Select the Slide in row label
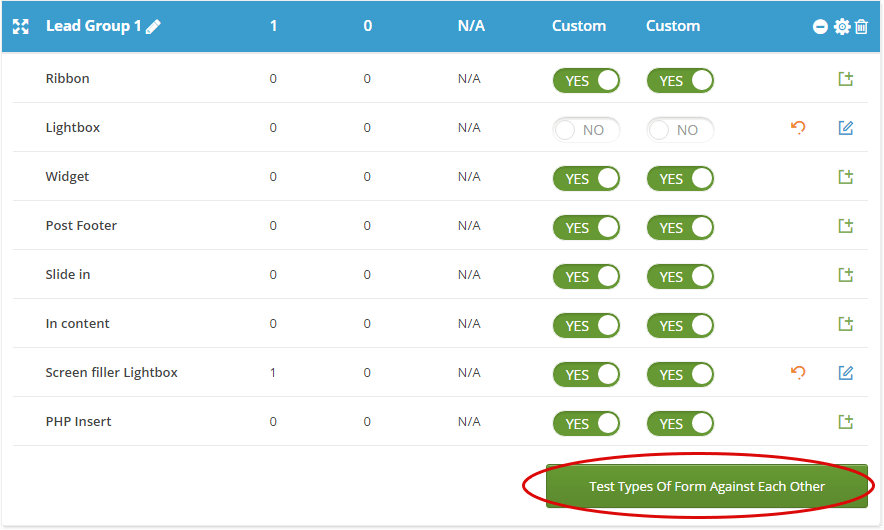Screen dimensions: 884x530 (68, 275)
